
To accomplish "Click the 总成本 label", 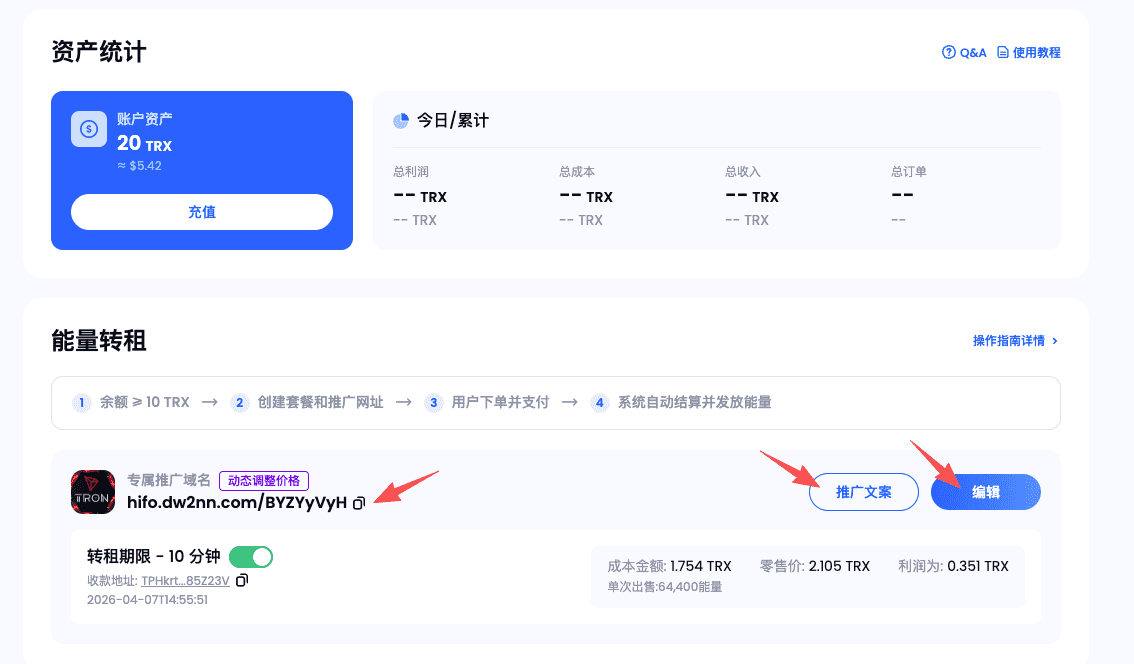I will pyautogui.click(x=577, y=171).
